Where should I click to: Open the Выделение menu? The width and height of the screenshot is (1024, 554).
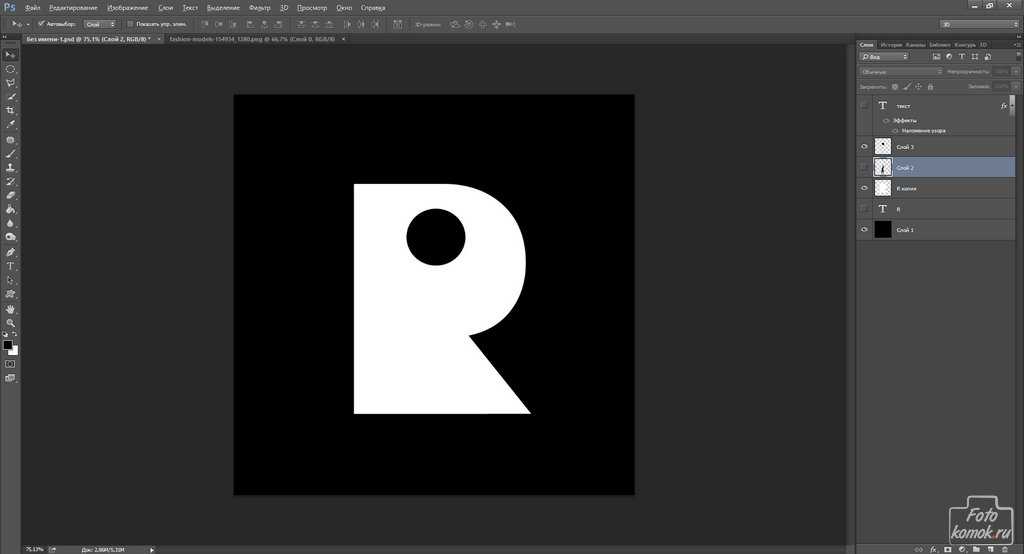(223, 8)
